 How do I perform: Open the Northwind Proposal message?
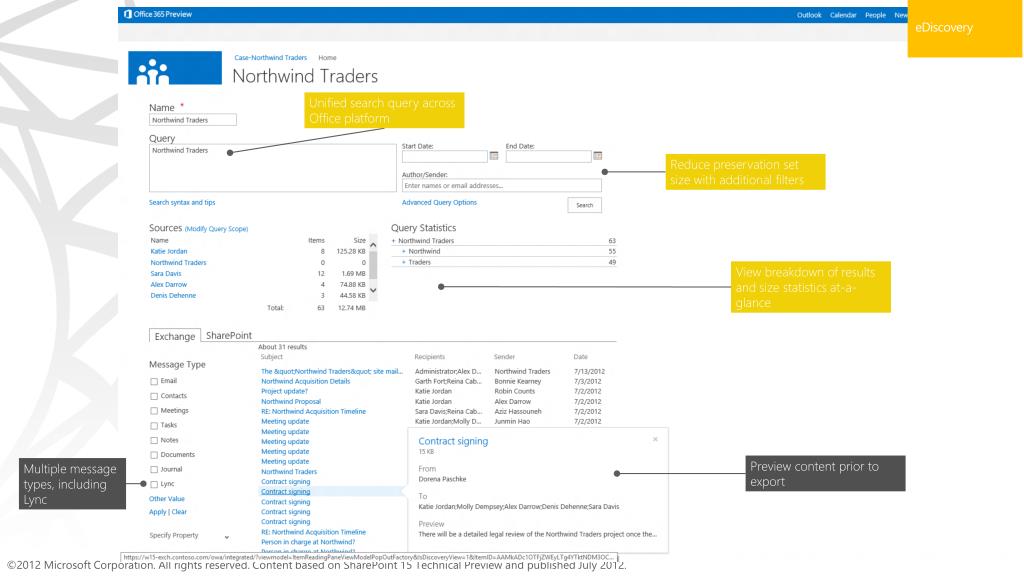tap(291, 402)
